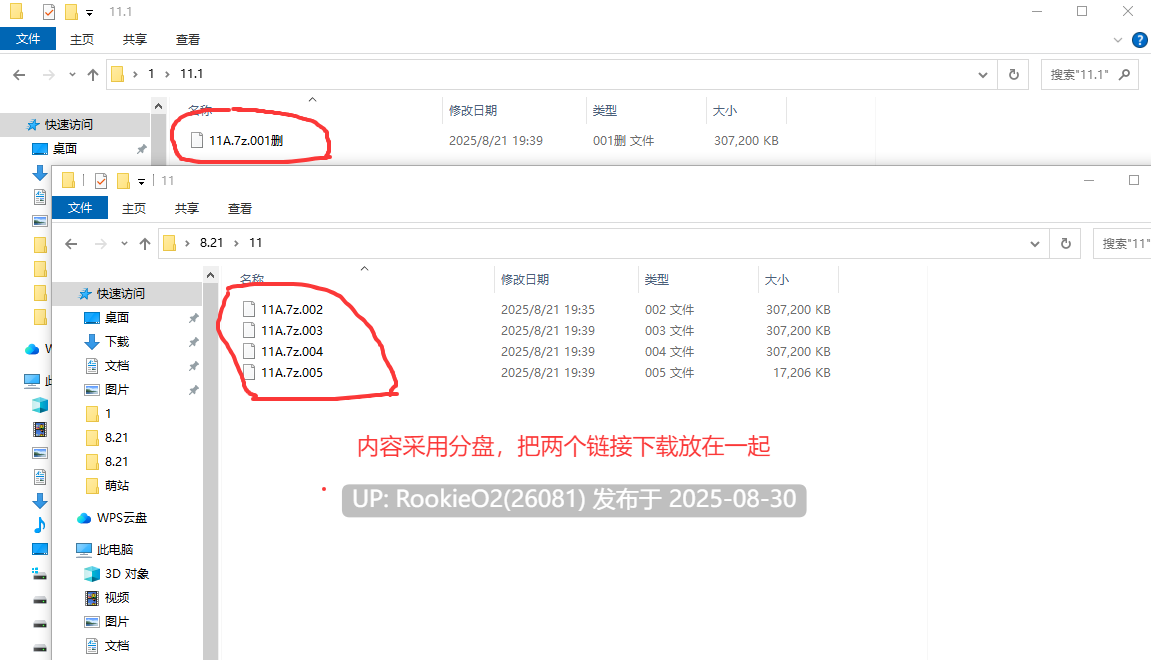Screen dimensions: 1151x660
Task: Open the help icon in the 11.1 window
Action: point(1140,40)
